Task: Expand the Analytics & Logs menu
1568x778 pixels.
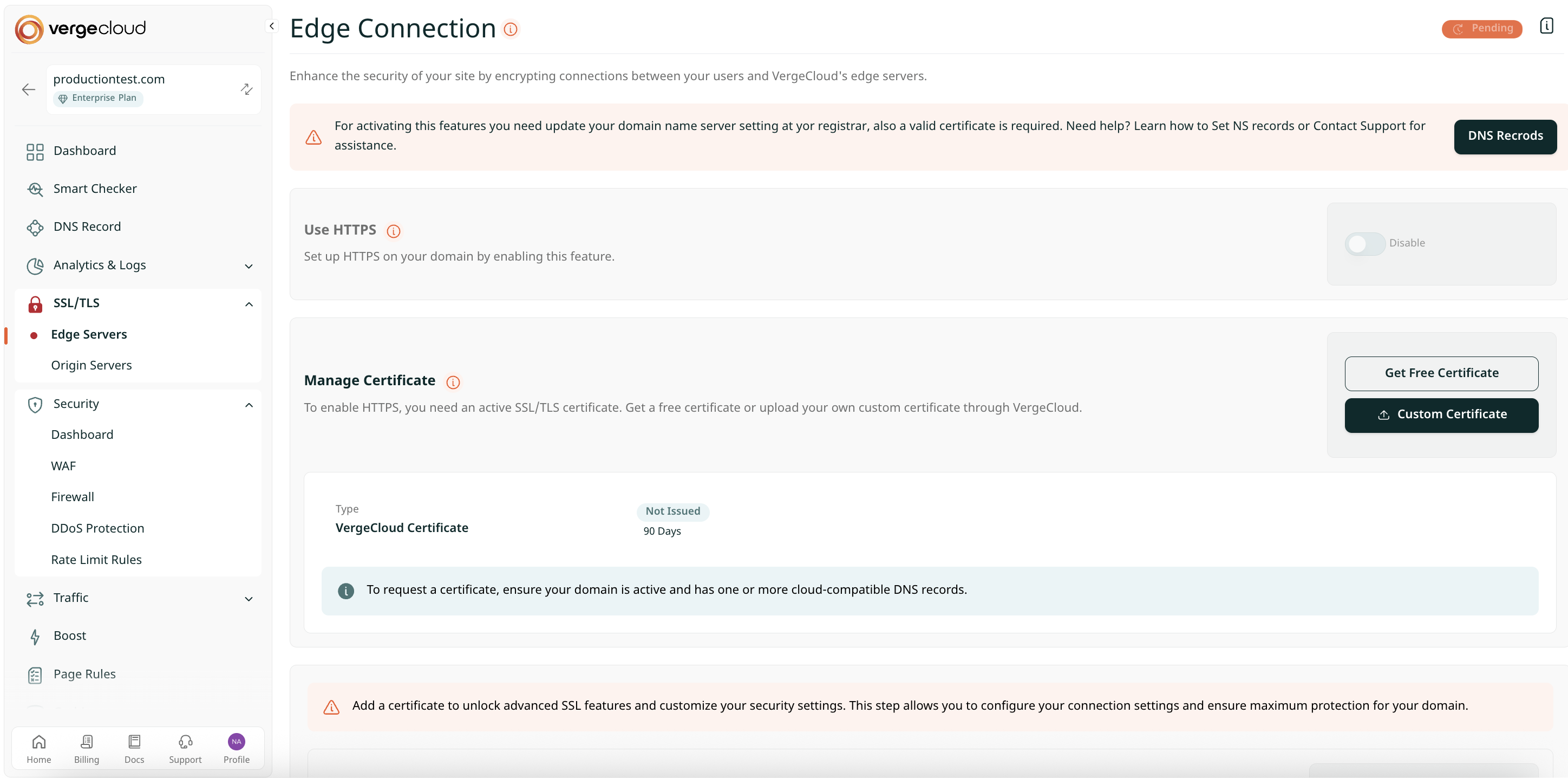Action: [249, 266]
